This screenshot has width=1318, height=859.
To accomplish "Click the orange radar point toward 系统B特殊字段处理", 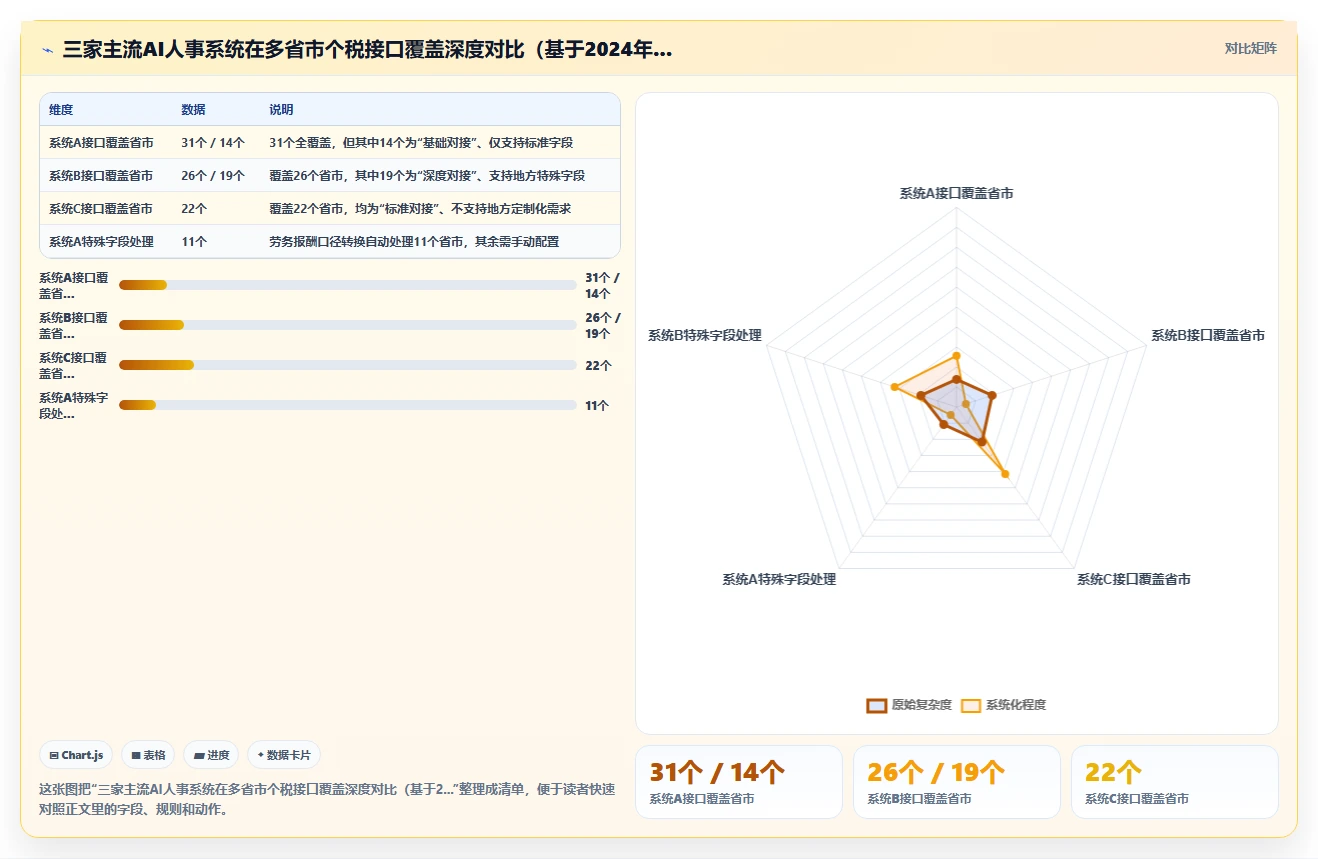I will [894, 386].
